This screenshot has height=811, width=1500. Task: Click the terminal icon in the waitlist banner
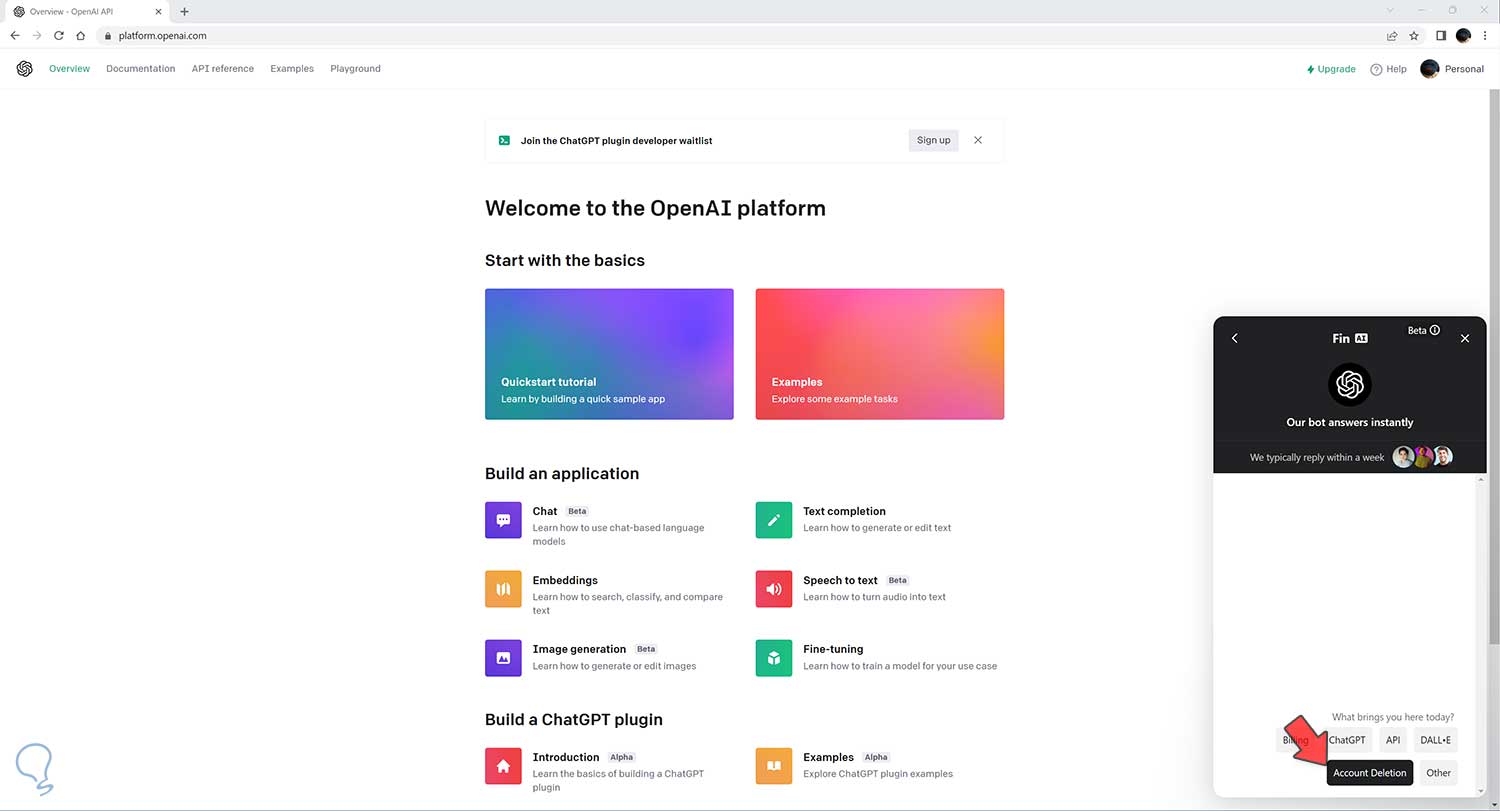point(505,141)
